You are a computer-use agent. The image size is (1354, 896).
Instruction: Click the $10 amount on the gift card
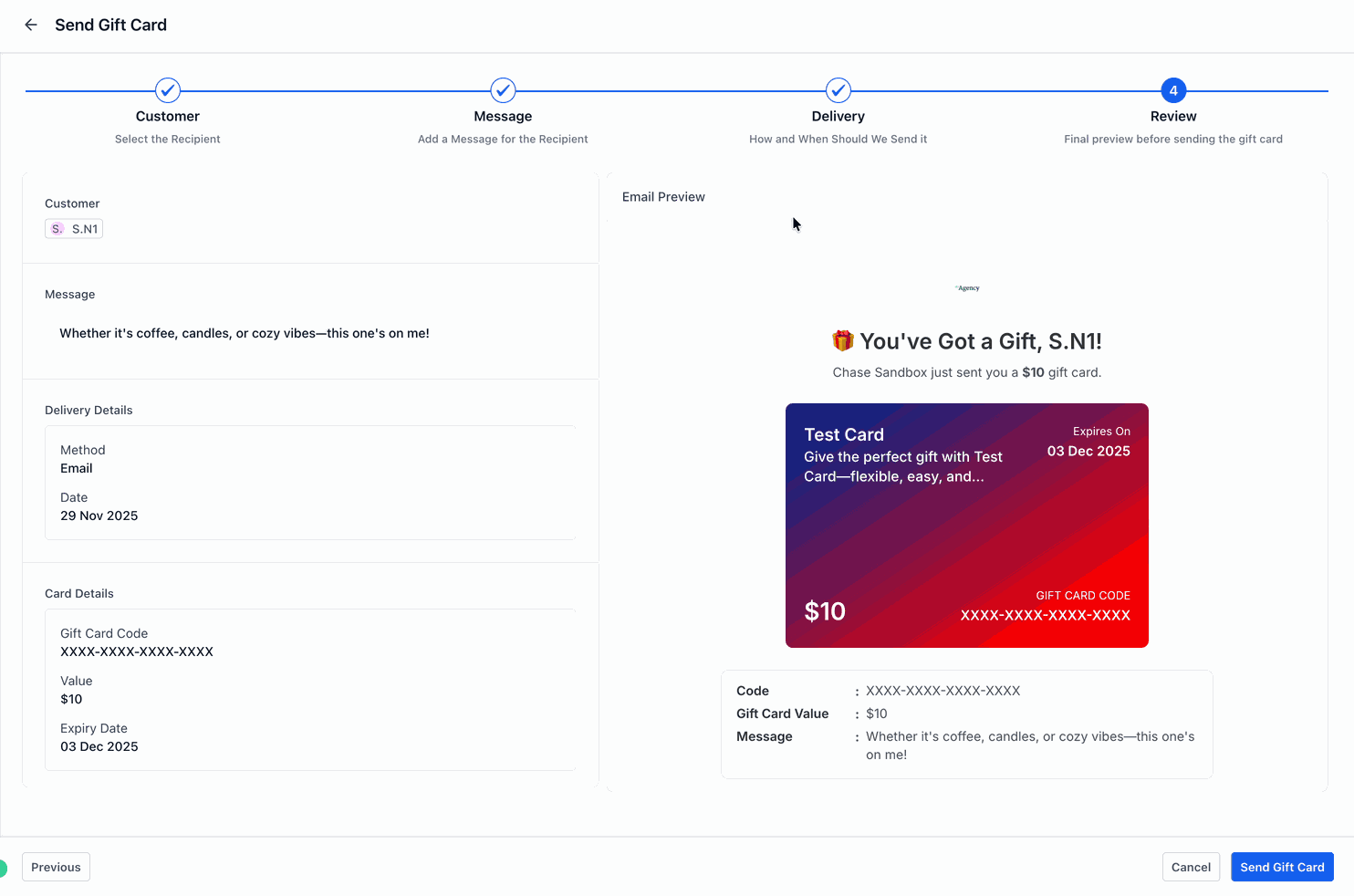point(825,611)
